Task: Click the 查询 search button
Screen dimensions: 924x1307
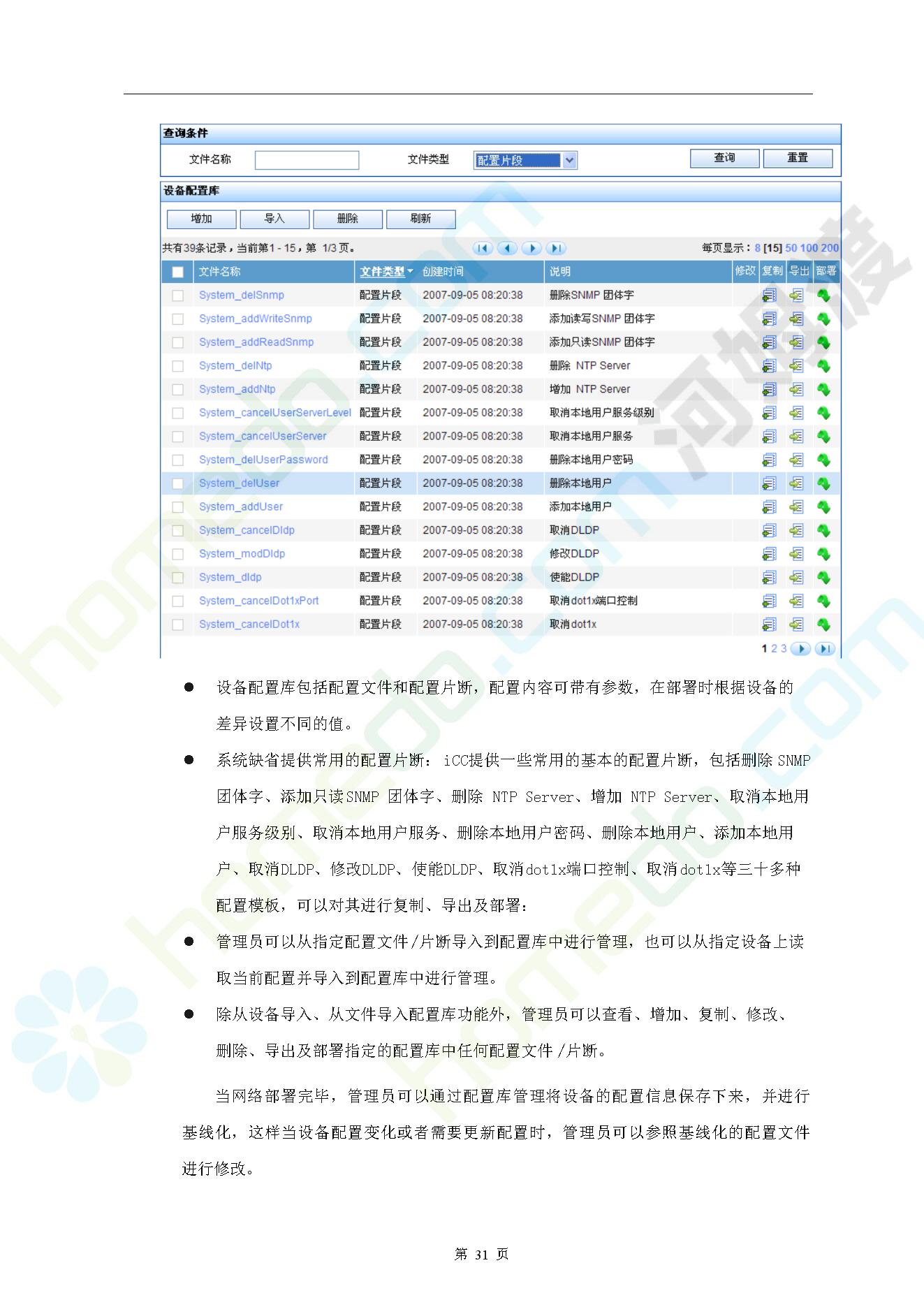Action: [x=724, y=158]
